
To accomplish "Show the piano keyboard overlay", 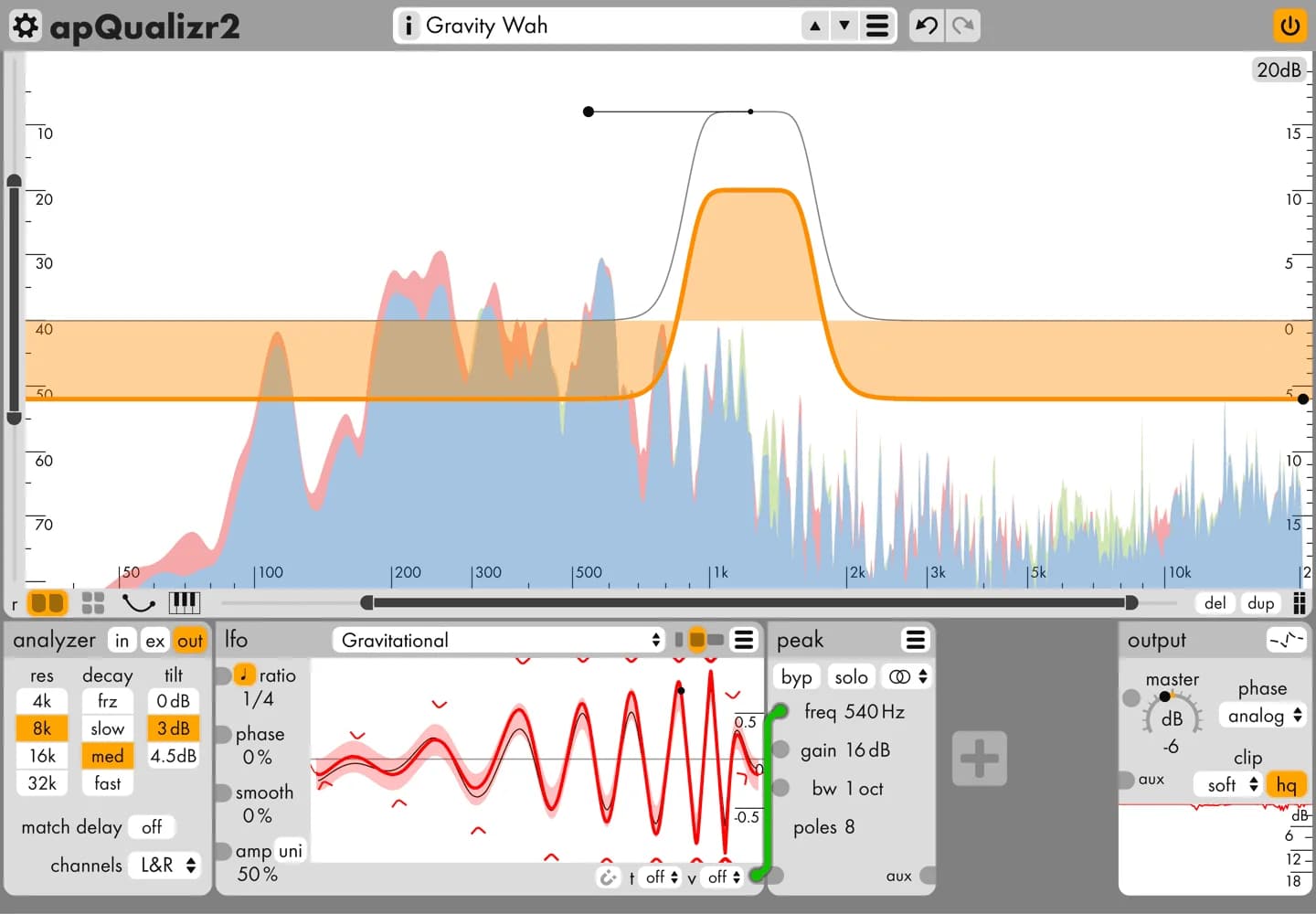I will 184,602.
